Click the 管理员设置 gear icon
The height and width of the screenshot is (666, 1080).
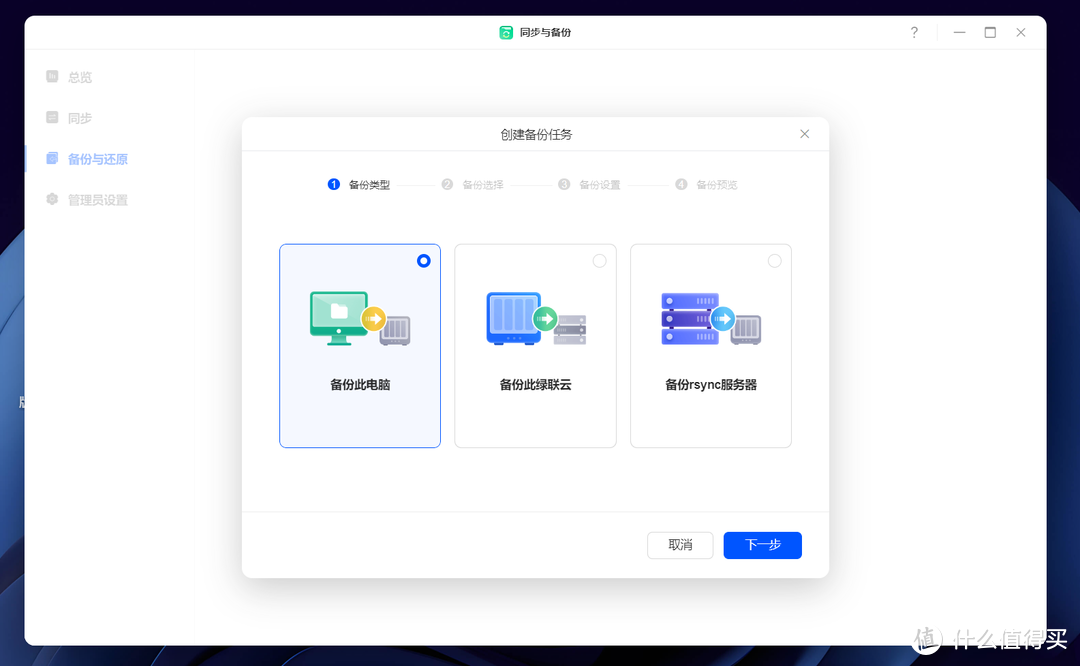[52, 199]
